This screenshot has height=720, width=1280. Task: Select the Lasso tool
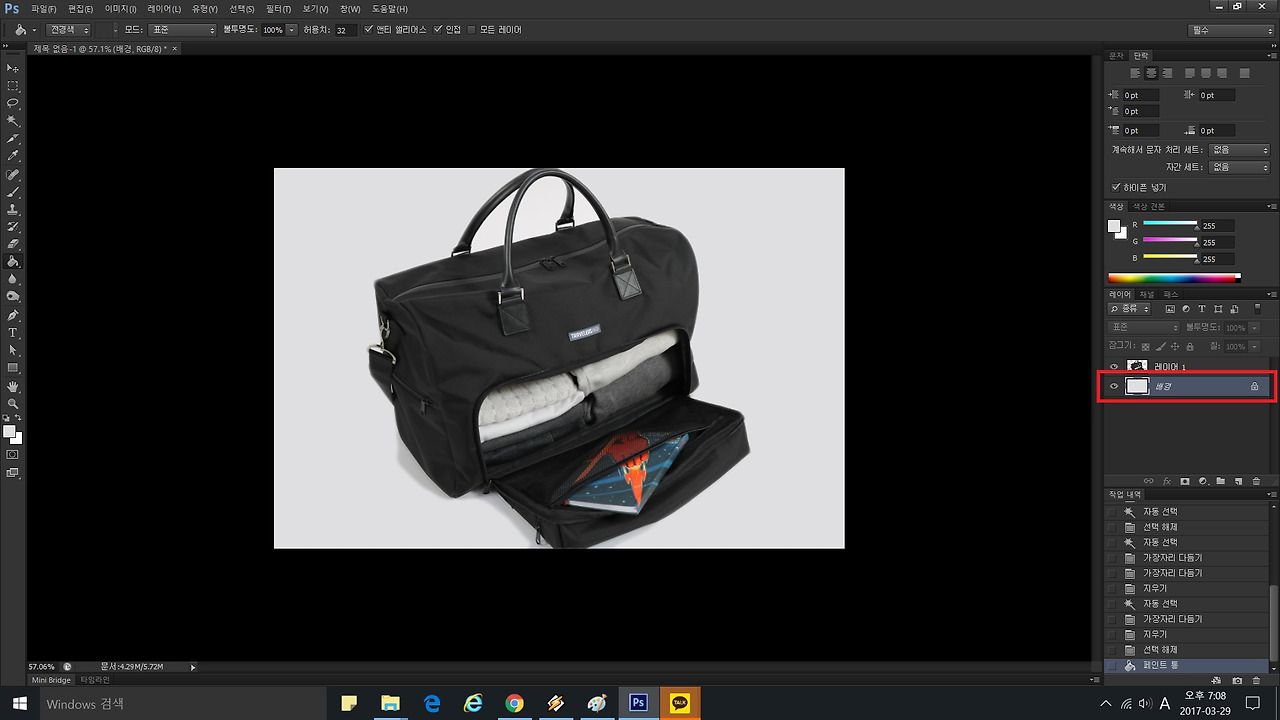[13, 103]
